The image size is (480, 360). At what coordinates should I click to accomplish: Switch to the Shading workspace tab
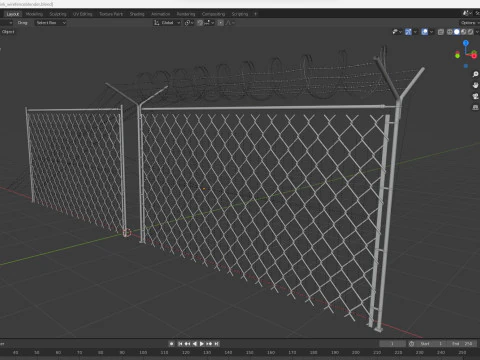tap(137, 14)
